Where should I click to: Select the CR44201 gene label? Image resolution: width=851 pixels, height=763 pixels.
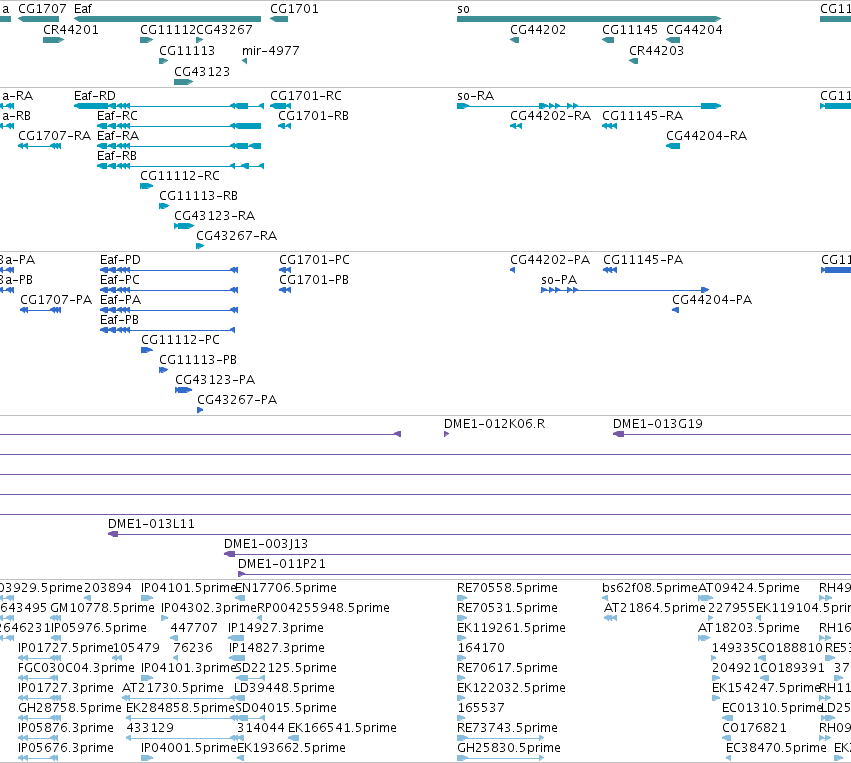click(71, 30)
